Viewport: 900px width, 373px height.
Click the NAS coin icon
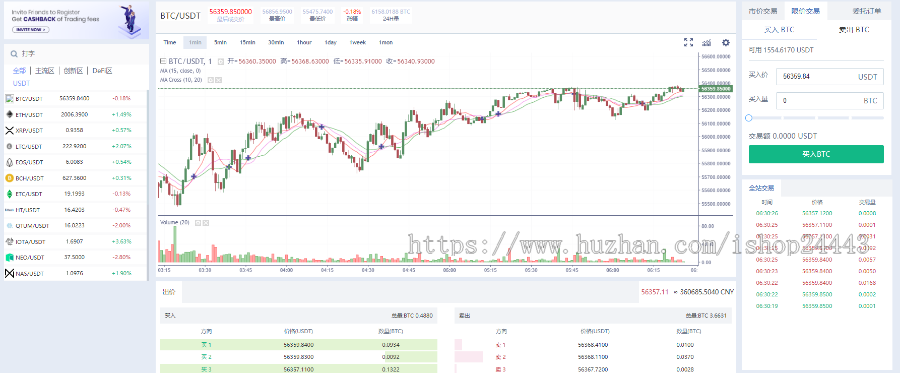click(x=9, y=273)
